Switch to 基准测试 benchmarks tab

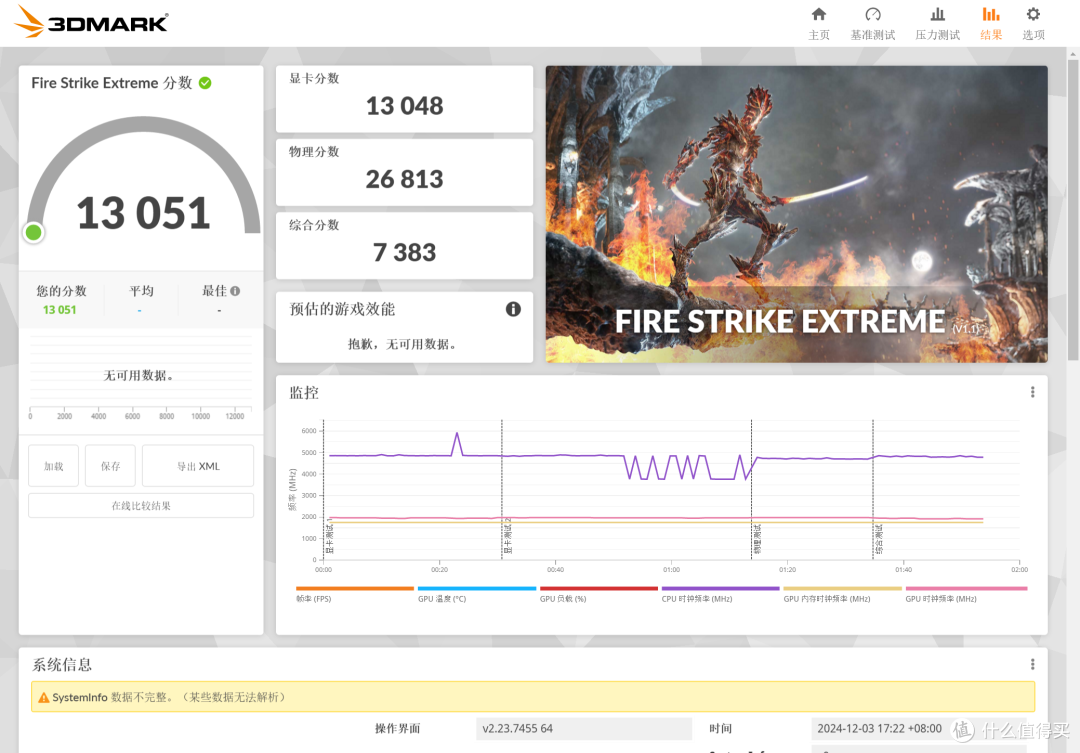pyautogui.click(x=873, y=23)
